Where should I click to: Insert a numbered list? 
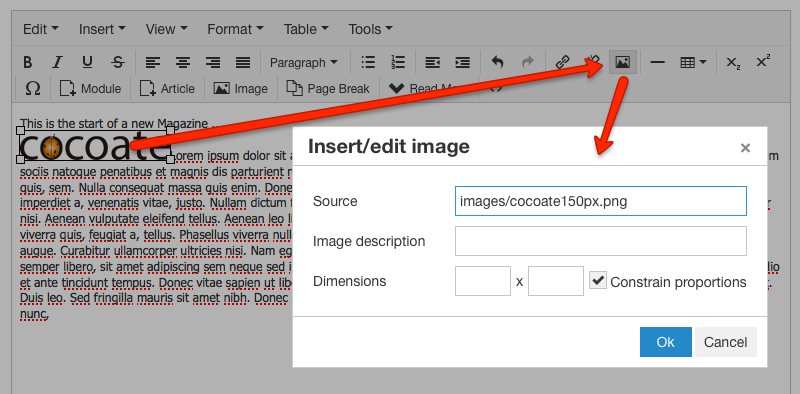[x=398, y=63]
